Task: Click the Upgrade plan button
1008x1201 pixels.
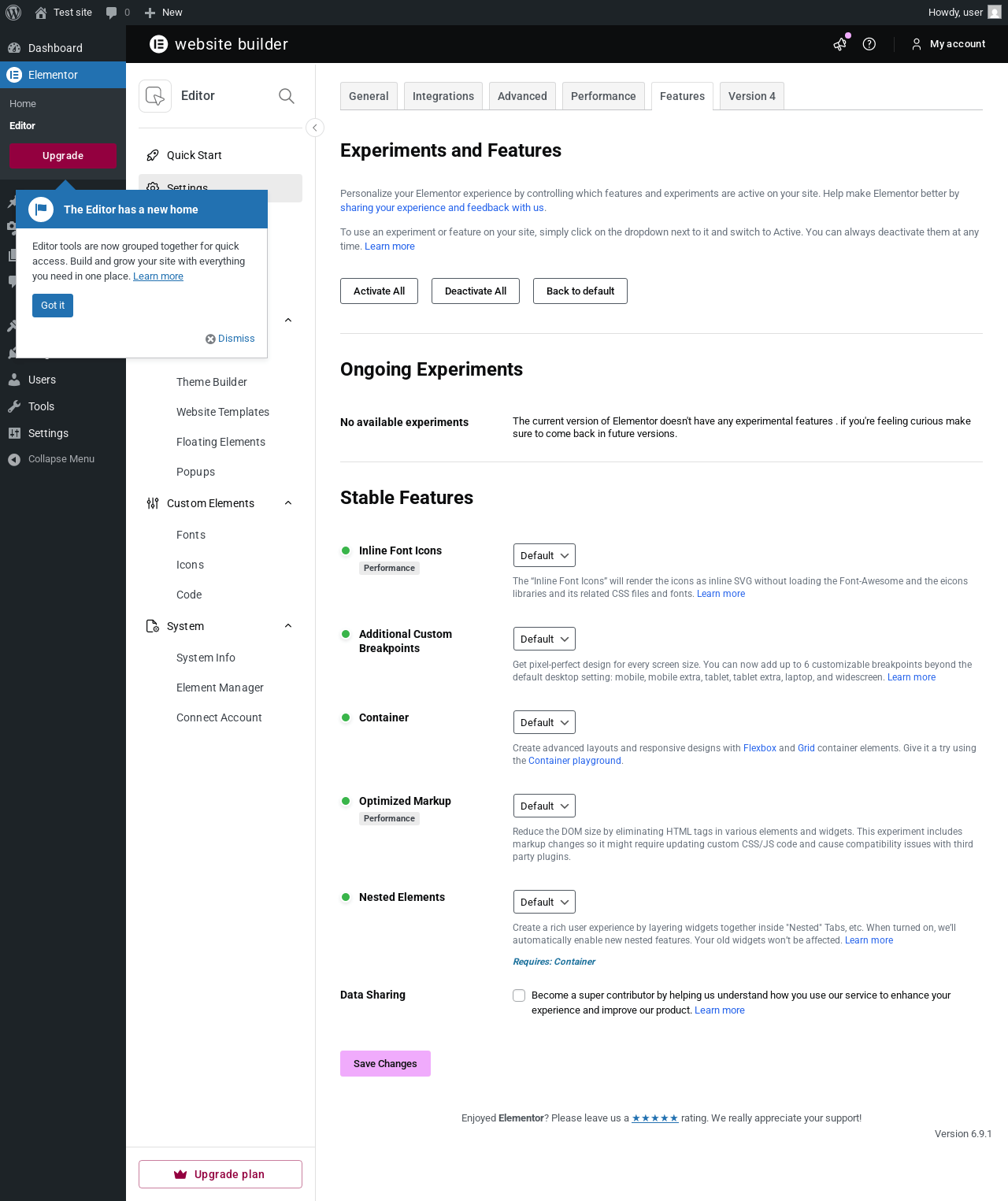Action: [x=220, y=1174]
